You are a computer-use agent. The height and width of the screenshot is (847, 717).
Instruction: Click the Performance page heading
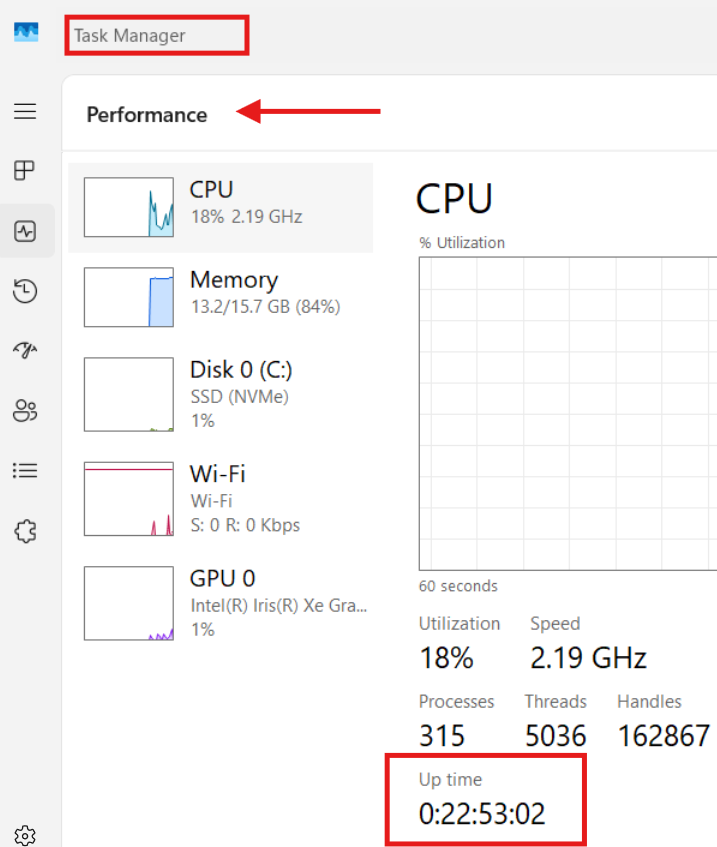147,115
